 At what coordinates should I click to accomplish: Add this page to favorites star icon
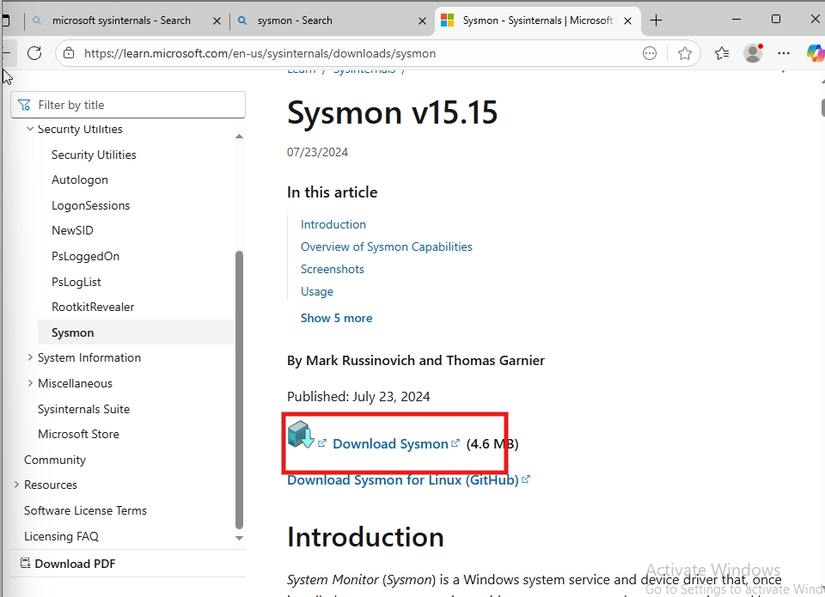coord(685,53)
